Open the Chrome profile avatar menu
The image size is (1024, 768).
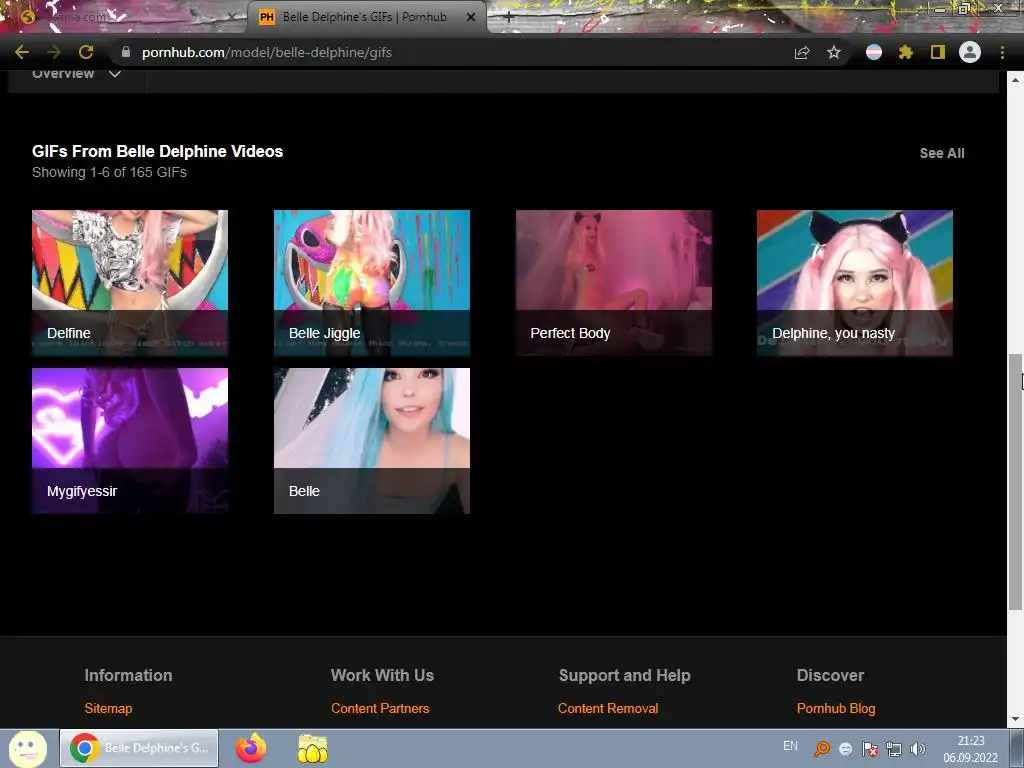(x=970, y=52)
